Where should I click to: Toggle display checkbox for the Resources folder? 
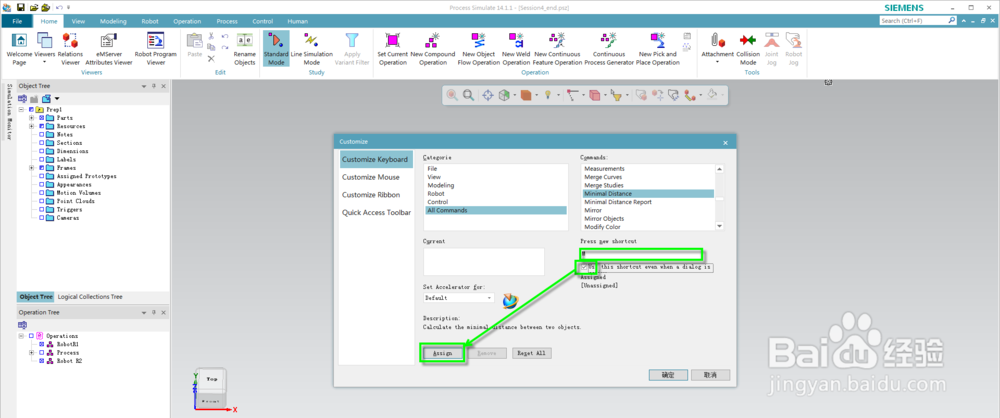42,126
